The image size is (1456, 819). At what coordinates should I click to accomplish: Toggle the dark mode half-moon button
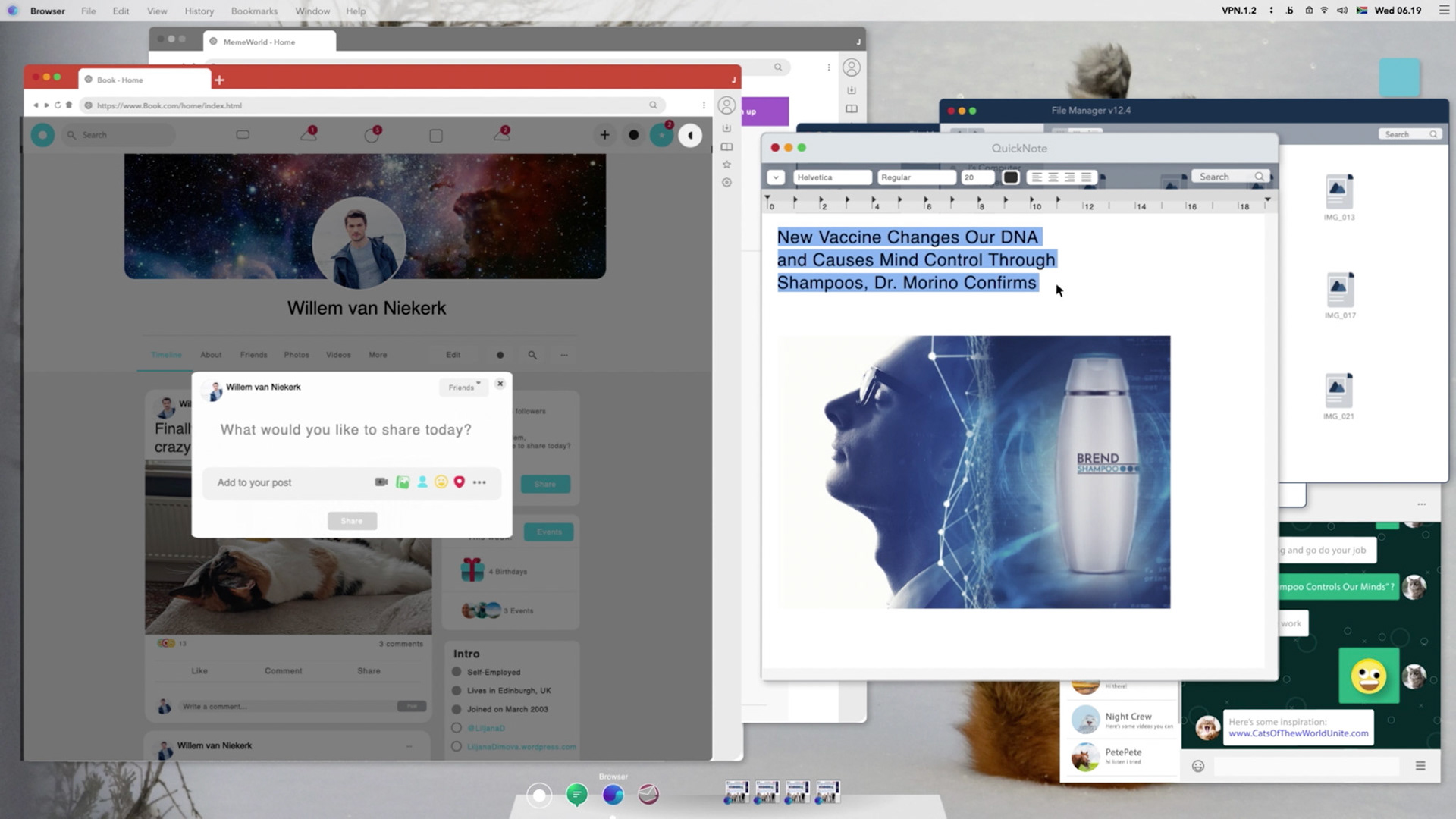(x=690, y=135)
